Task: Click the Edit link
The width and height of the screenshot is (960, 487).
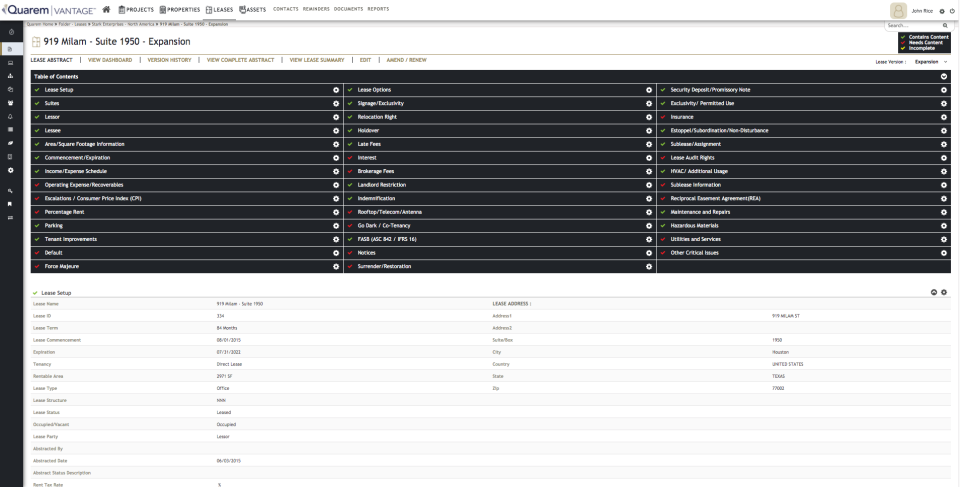Action: [x=366, y=60]
